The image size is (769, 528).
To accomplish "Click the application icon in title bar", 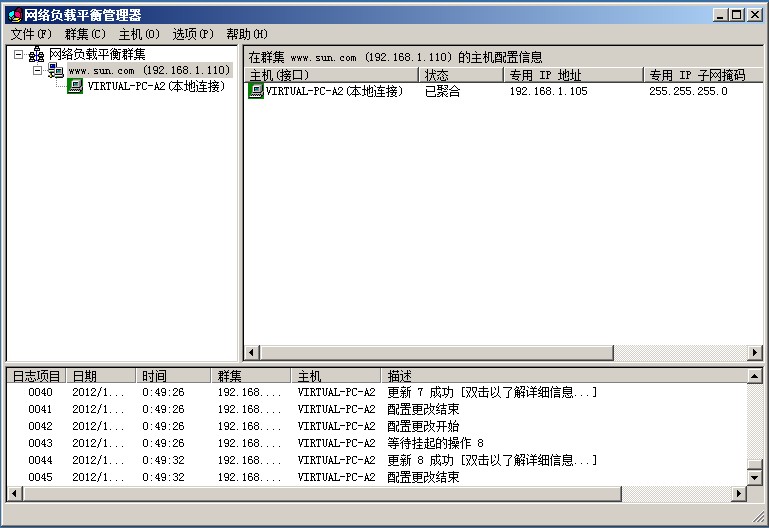I will (x=15, y=15).
